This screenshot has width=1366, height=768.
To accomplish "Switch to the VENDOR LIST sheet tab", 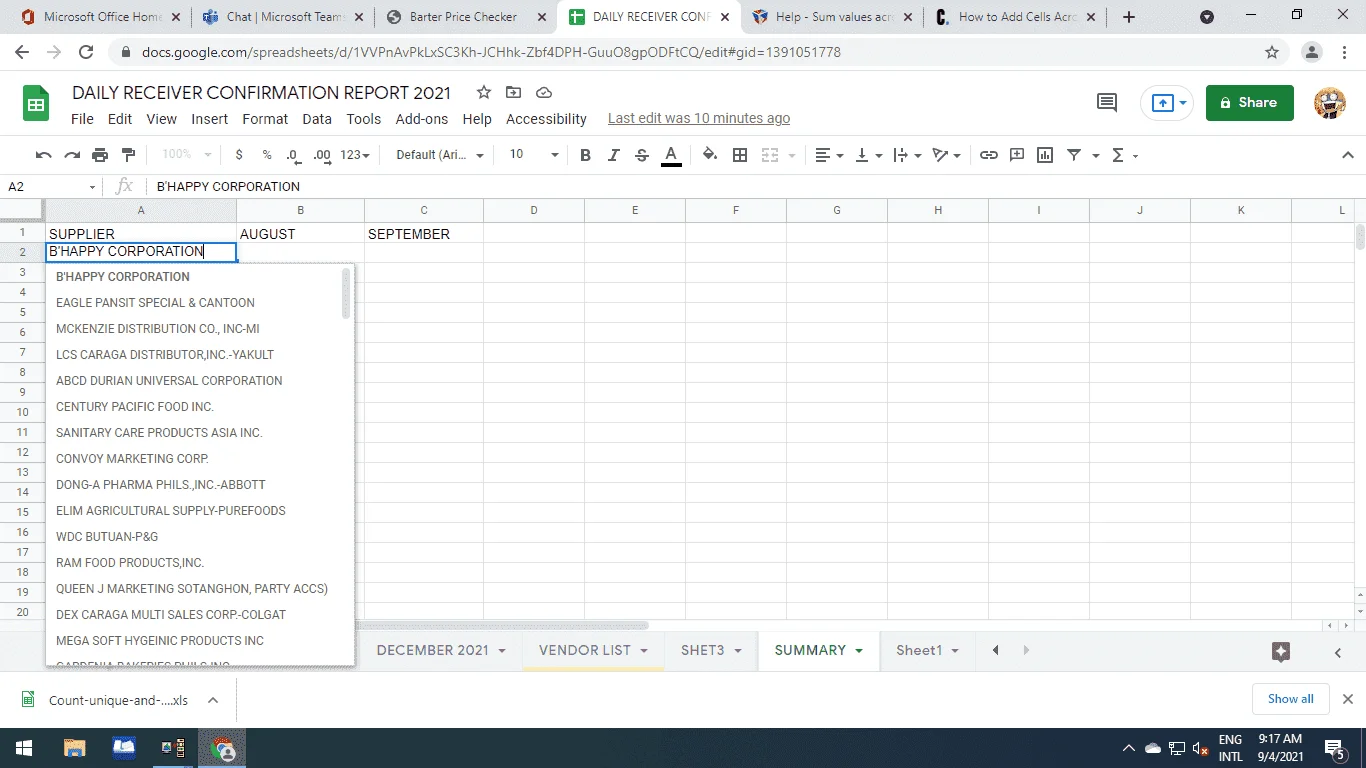I will pos(585,650).
